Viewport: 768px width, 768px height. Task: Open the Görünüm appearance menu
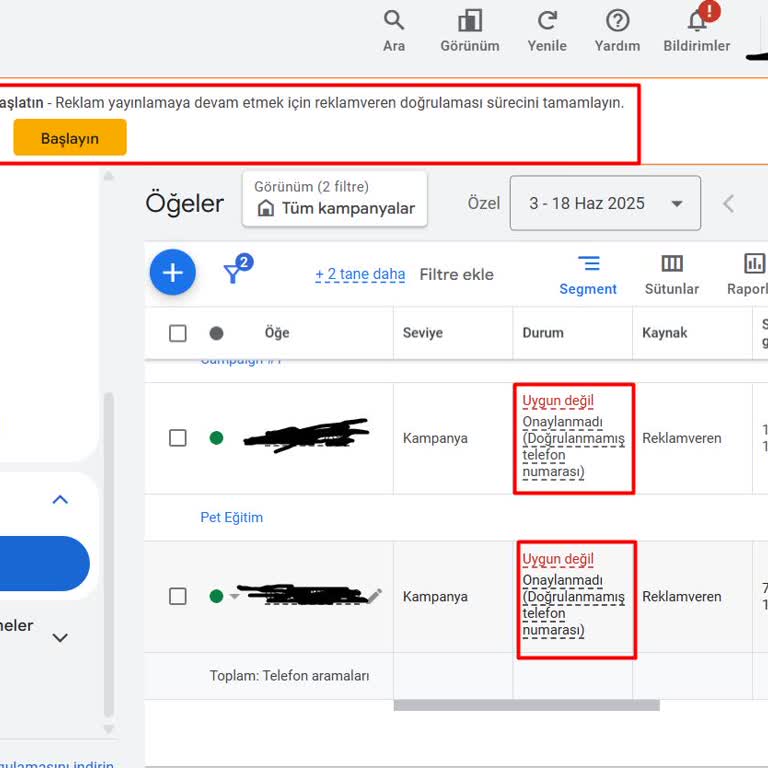(470, 30)
